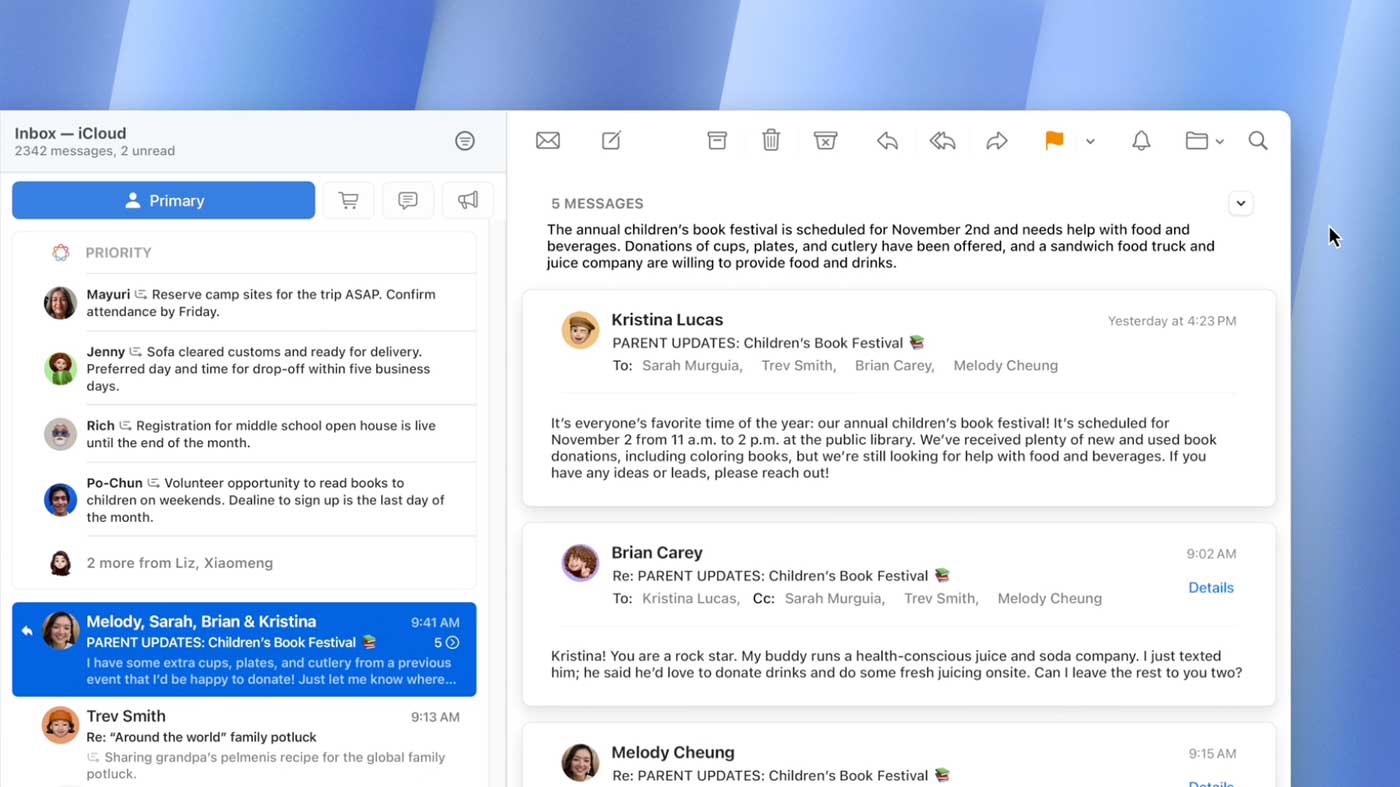The width and height of the screenshot is (1400, 787).
Task: Click Melody Cheung sender name header
Action: pyautogui.click(x=673, y=753)
